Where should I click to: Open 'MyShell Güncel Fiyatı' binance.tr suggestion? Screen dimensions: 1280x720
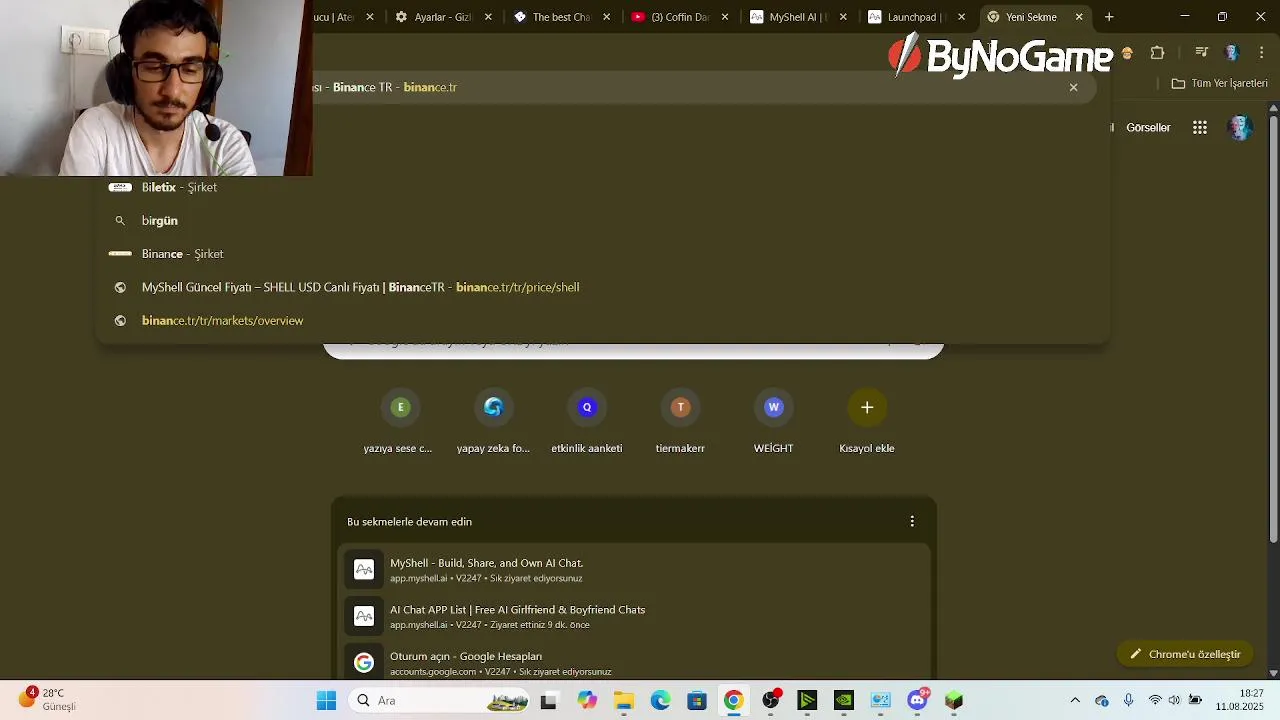[603, 287]
